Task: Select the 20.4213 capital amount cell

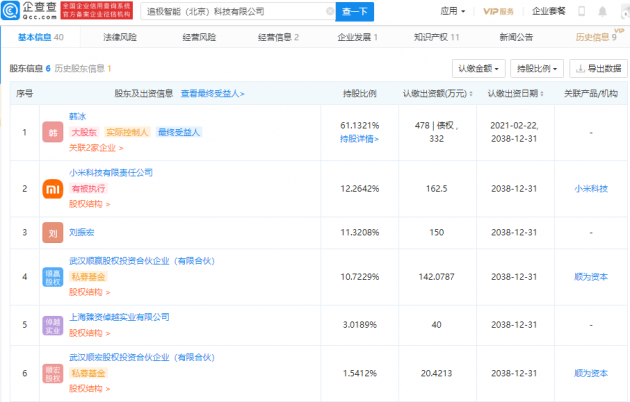Action: (x=436, y=373)
